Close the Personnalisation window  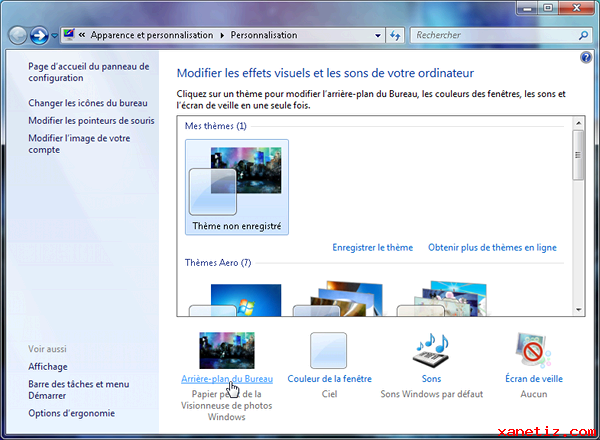coord(577,8)
